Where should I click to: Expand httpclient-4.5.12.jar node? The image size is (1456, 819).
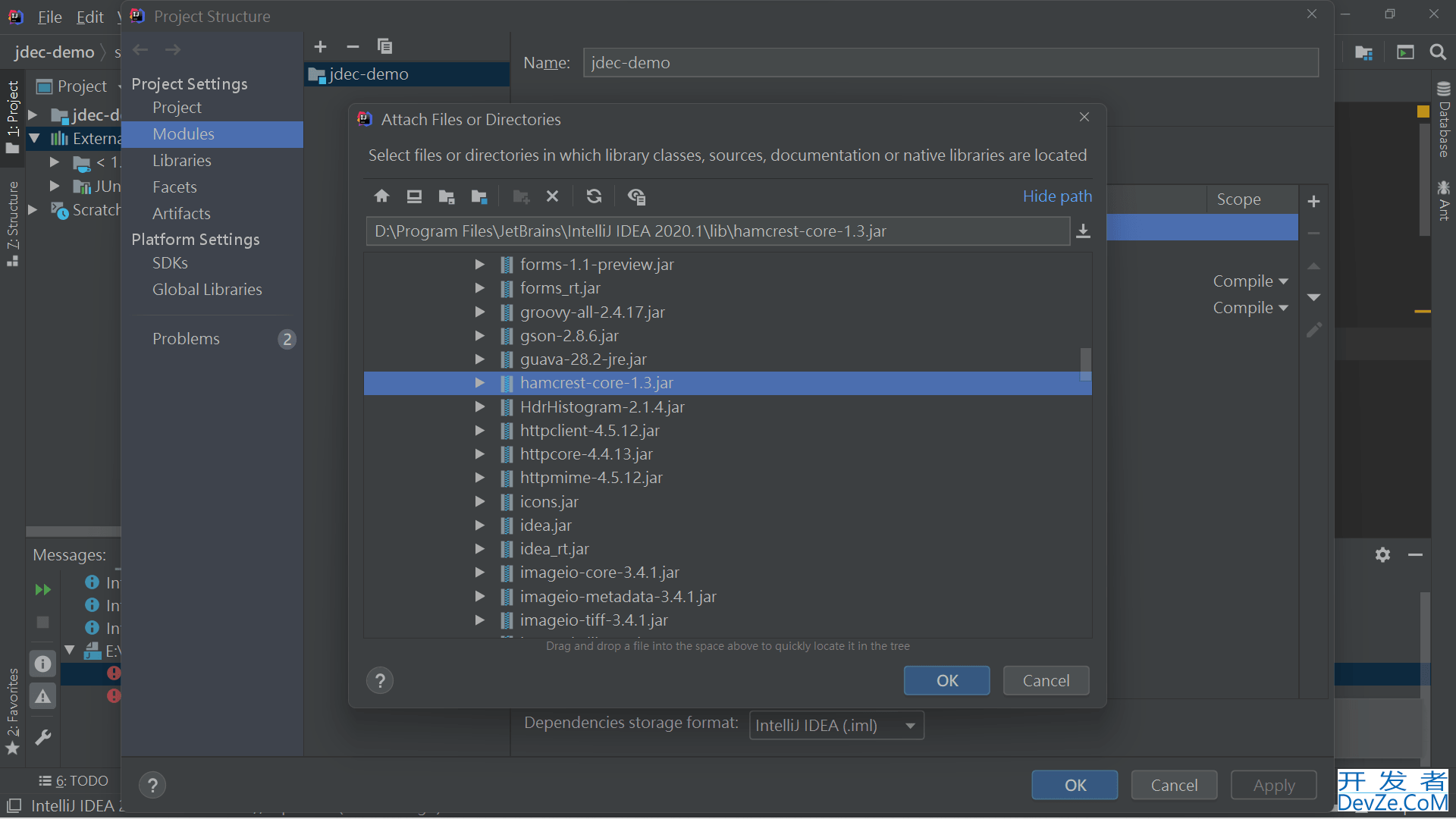click(479, 430)
